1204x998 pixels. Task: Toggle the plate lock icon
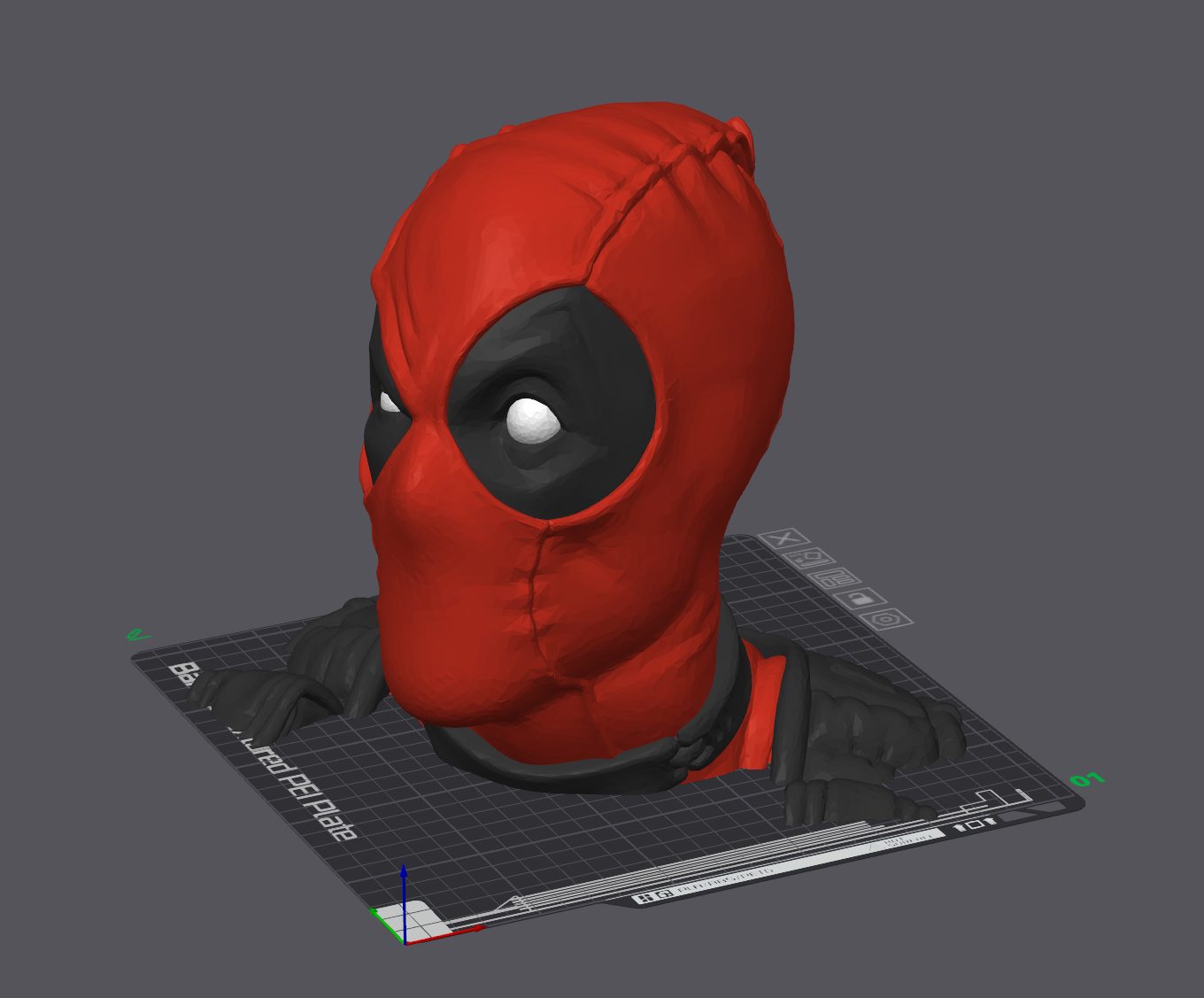(859, 599)
